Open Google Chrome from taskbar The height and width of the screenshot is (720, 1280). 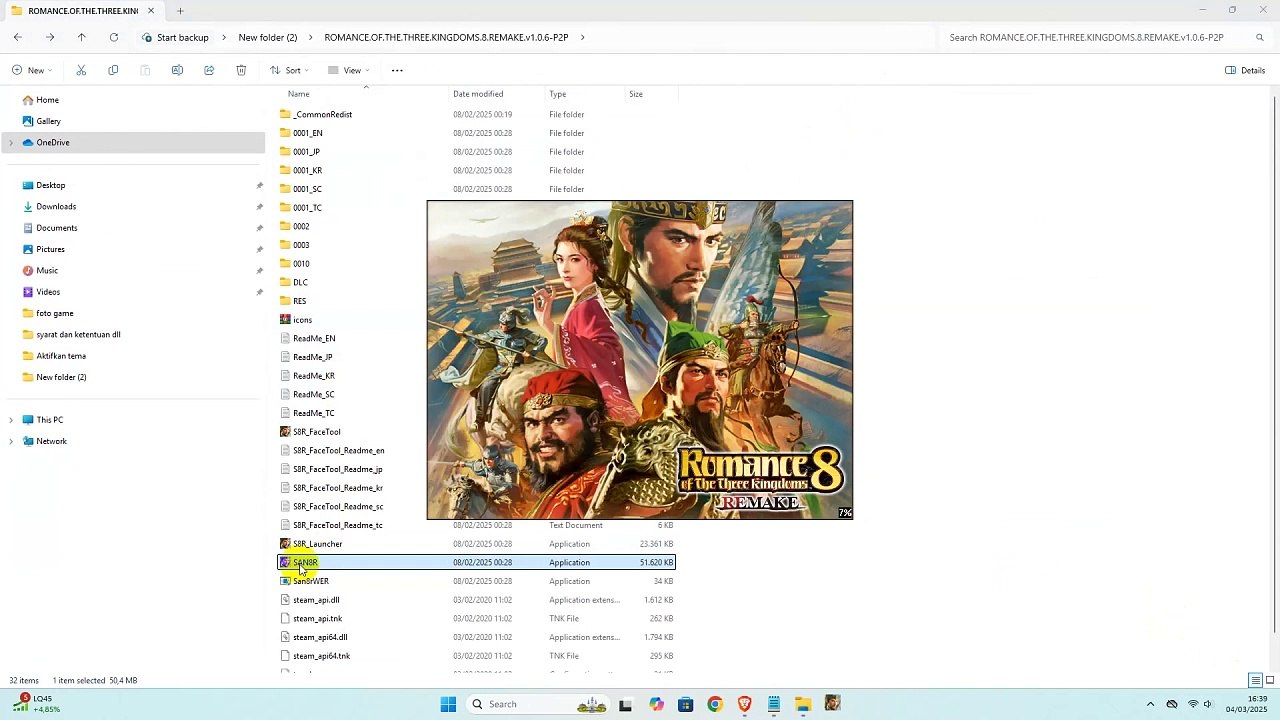coord(715,704)
